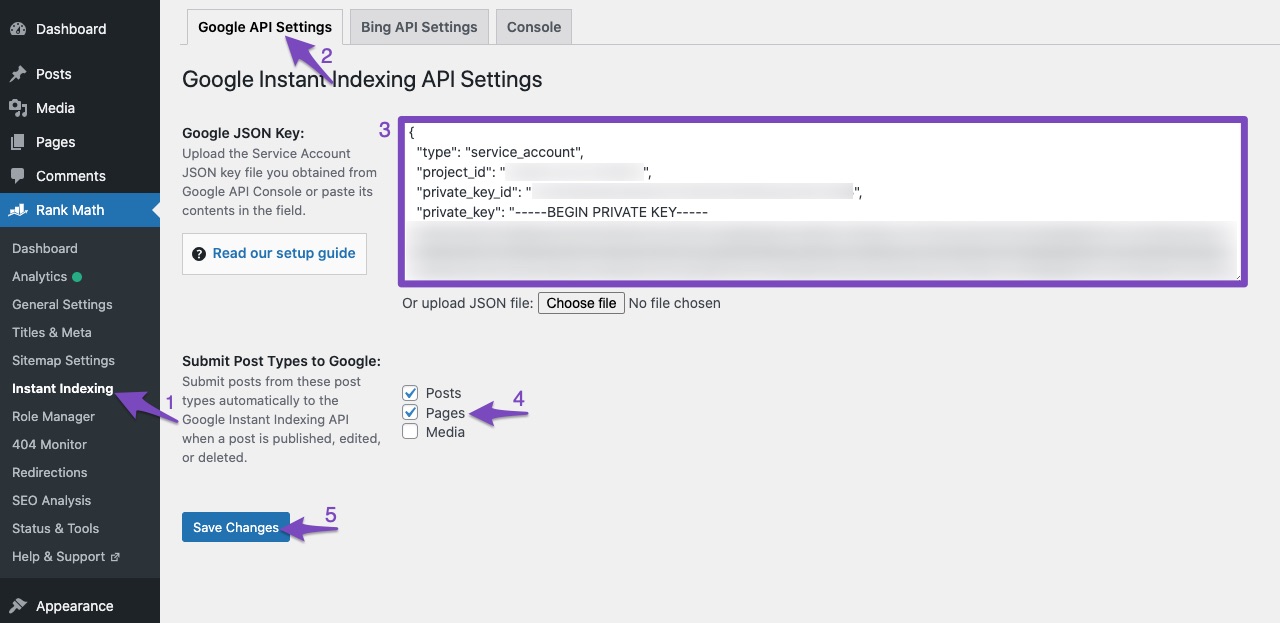Open the Posts menu in sidebar
The image size is (1280, 623).
pos(54,74)
